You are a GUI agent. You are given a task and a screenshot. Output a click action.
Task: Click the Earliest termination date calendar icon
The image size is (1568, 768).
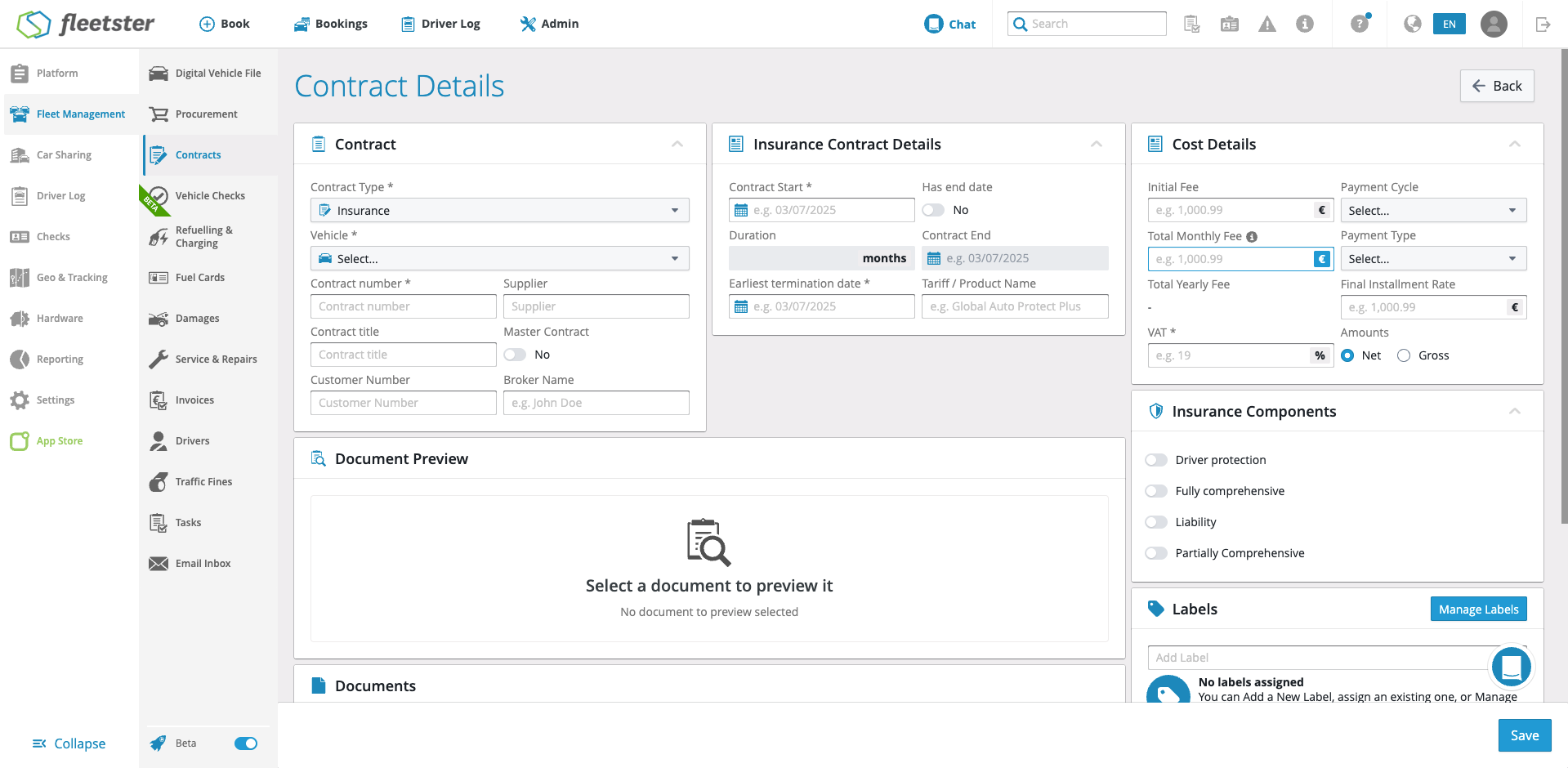pyautogui.click(x=741, y=306)
